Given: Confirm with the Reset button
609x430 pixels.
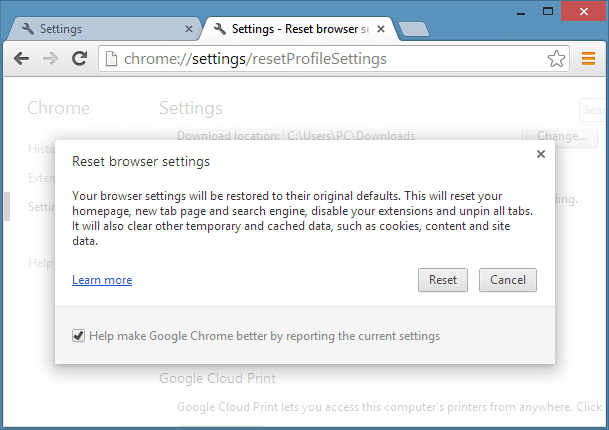Looking at the screenshot, I should pyautogui.click(x=443, y=280).
